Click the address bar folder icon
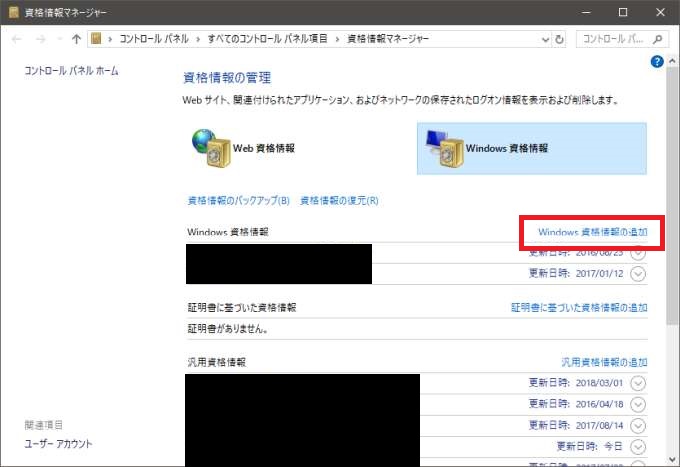 click(96, 39)
